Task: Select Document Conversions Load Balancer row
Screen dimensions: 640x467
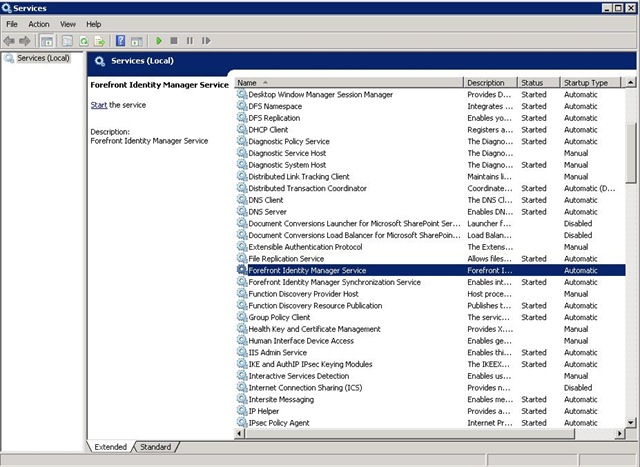Action: [430, 235]
